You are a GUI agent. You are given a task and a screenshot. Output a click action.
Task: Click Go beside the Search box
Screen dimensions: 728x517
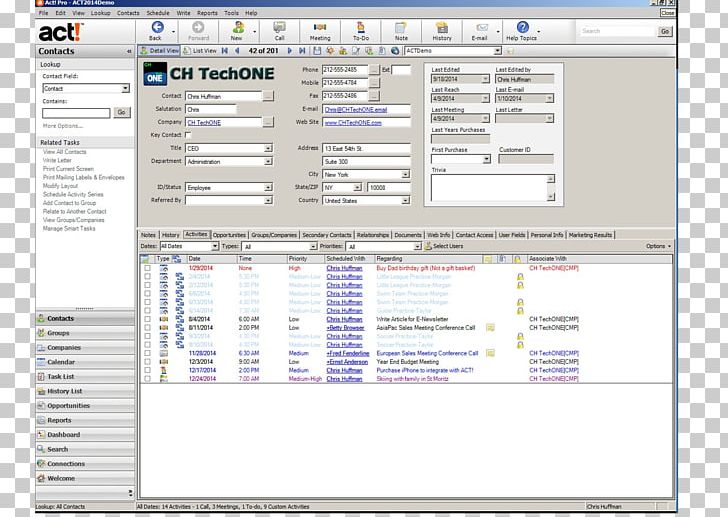(665, 31)
